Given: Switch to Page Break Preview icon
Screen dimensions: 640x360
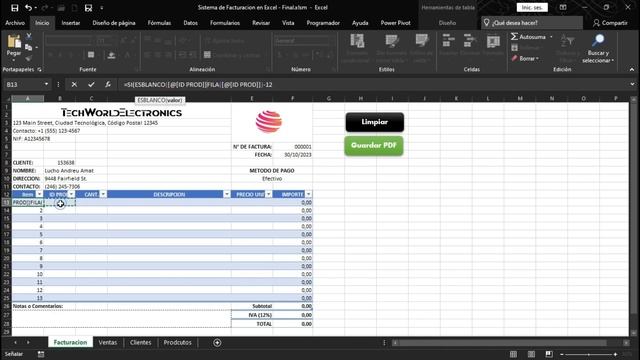Looking at the screenshot, I should (x=549, y=354).
